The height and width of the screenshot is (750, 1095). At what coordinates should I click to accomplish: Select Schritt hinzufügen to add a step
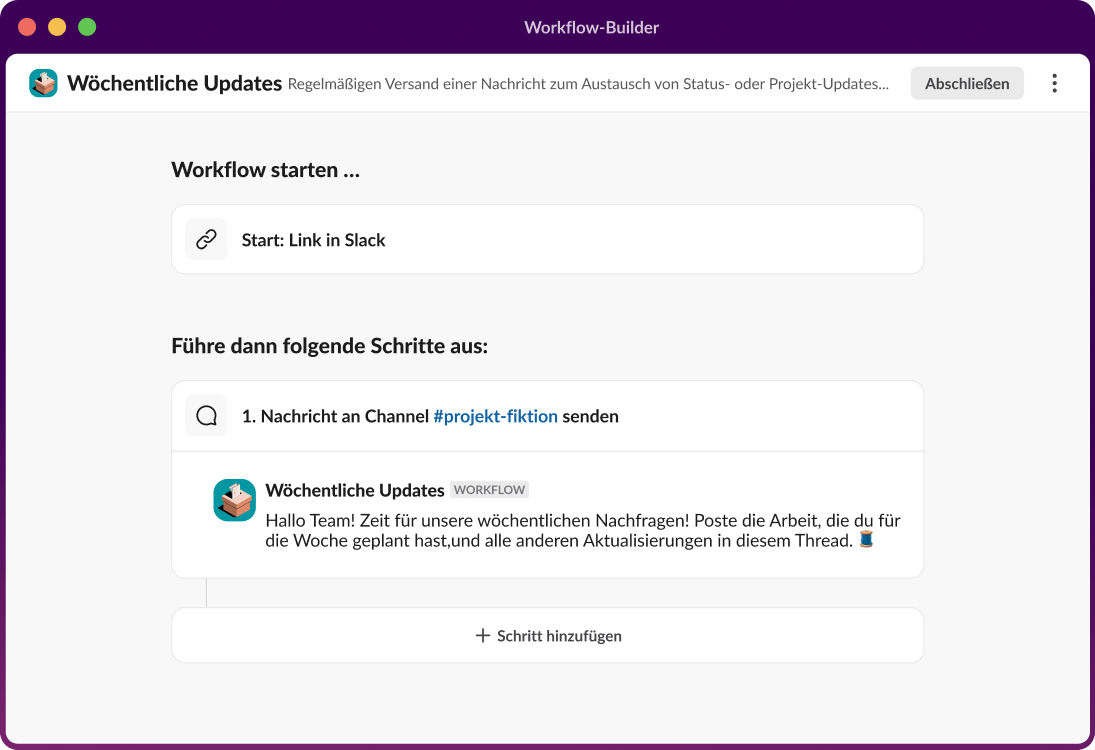pyautogui.click(x=548, y=635)
